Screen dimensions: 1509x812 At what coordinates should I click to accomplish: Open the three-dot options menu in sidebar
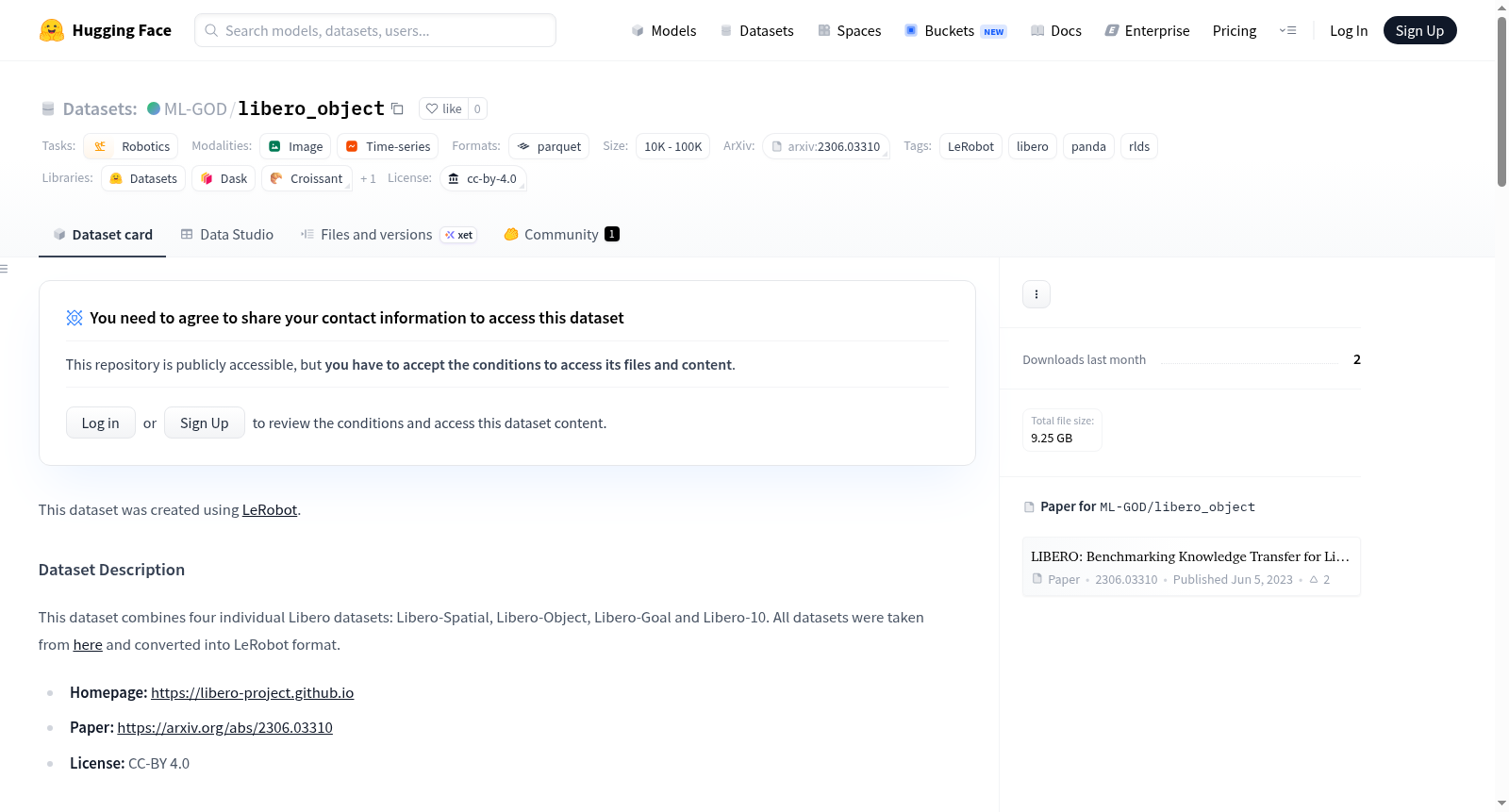pyautogui.click(x=1036, y=294)
